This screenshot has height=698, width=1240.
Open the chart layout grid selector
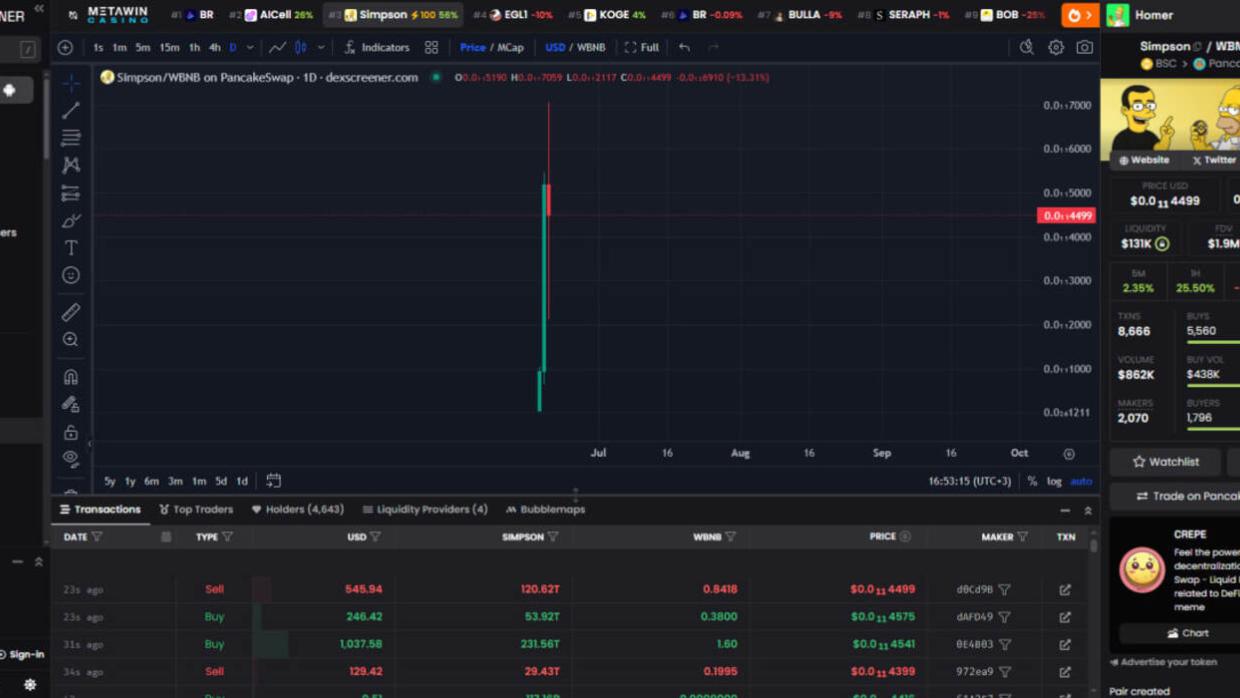point(431,47)
